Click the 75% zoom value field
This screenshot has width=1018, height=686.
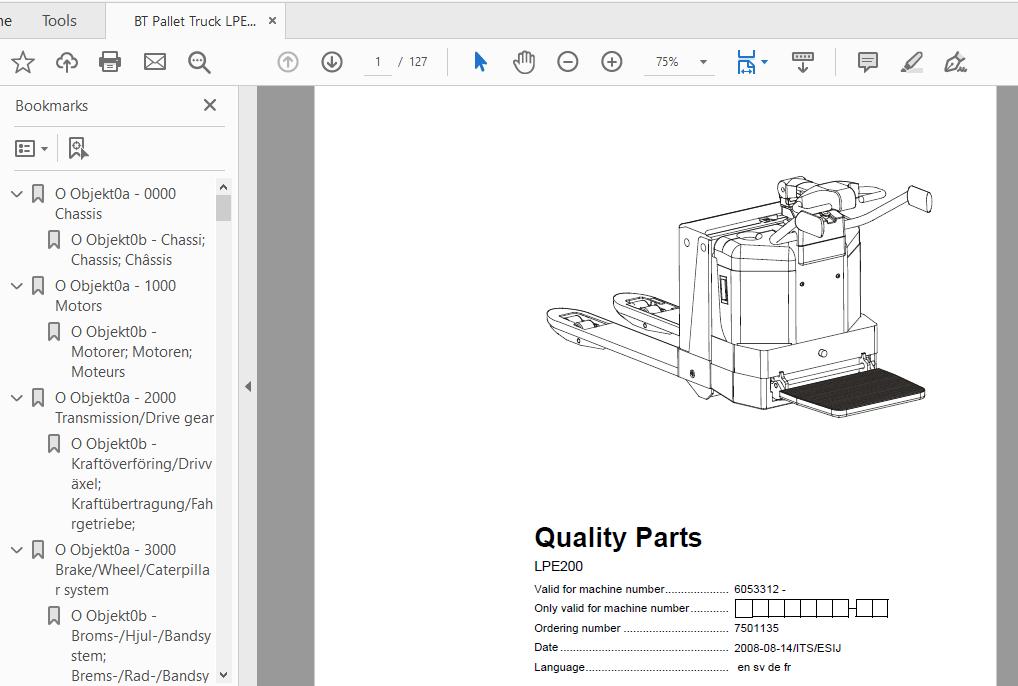click(667, 62)
